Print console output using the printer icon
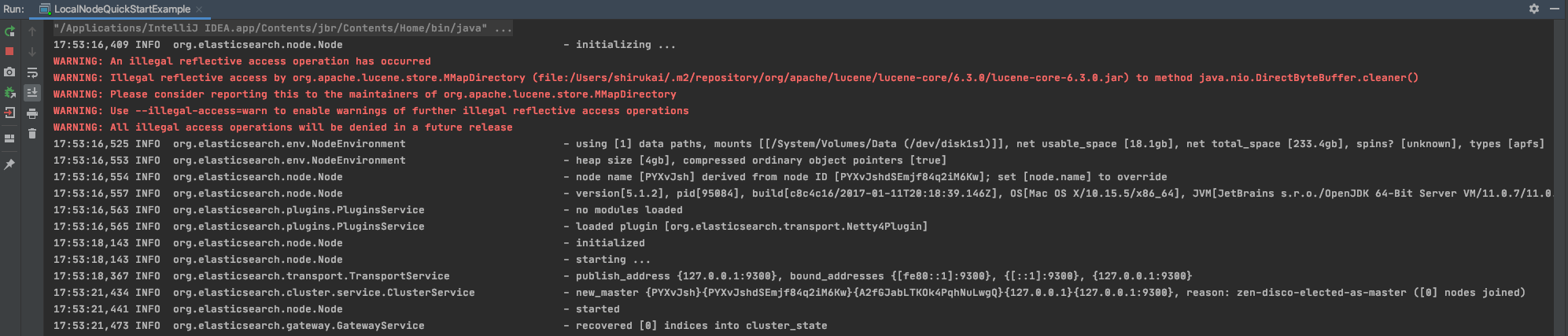Viewport: 1568px width, 336px height. [32, 113]
